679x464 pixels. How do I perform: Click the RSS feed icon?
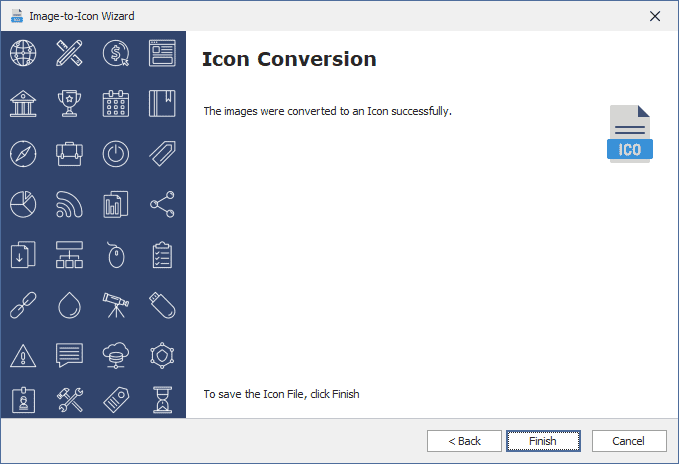click(x=69, y=205)
